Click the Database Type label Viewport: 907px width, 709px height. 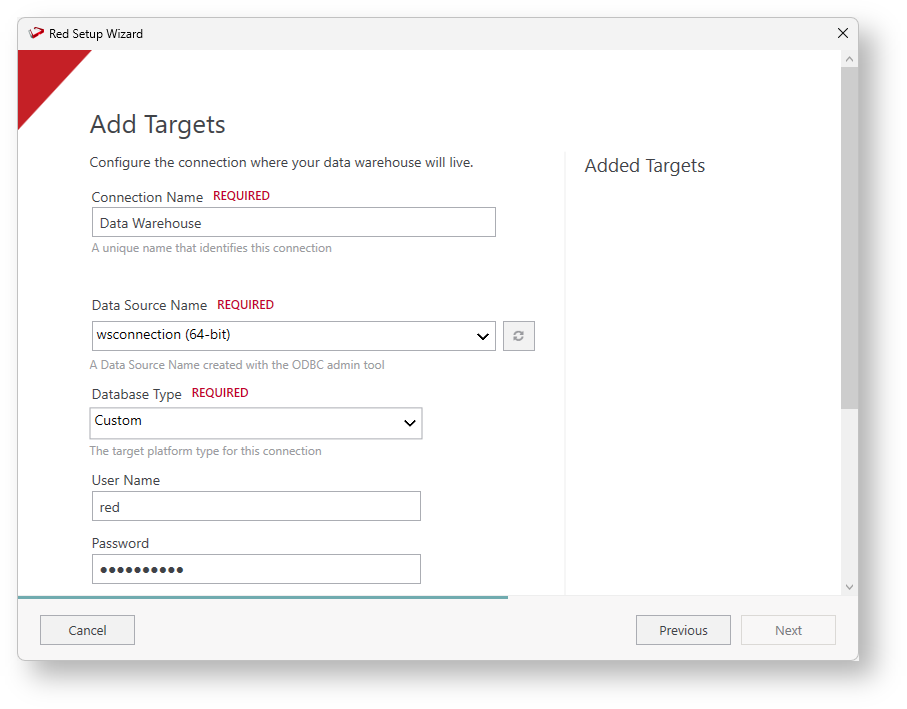point(137,394)
